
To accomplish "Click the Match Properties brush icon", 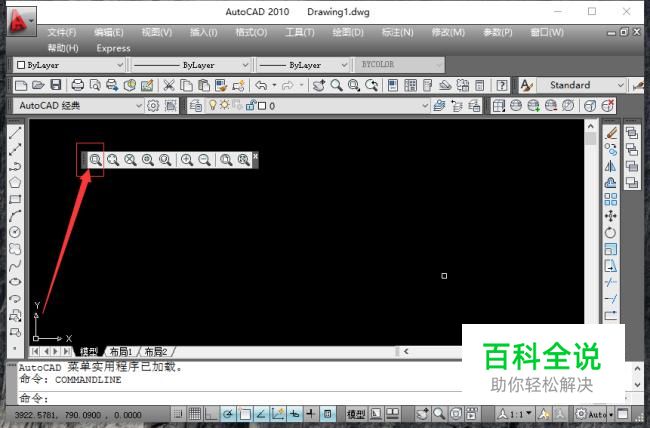I will (221, 85).
